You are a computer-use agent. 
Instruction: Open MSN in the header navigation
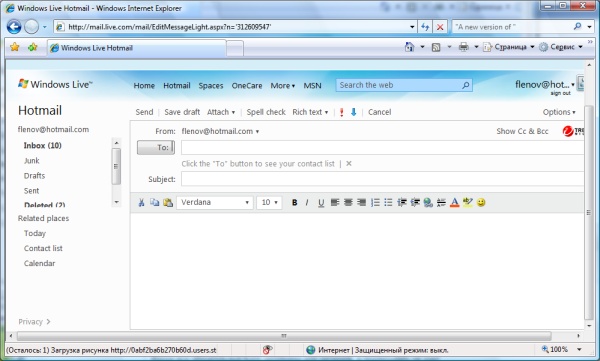click(312, 85)
